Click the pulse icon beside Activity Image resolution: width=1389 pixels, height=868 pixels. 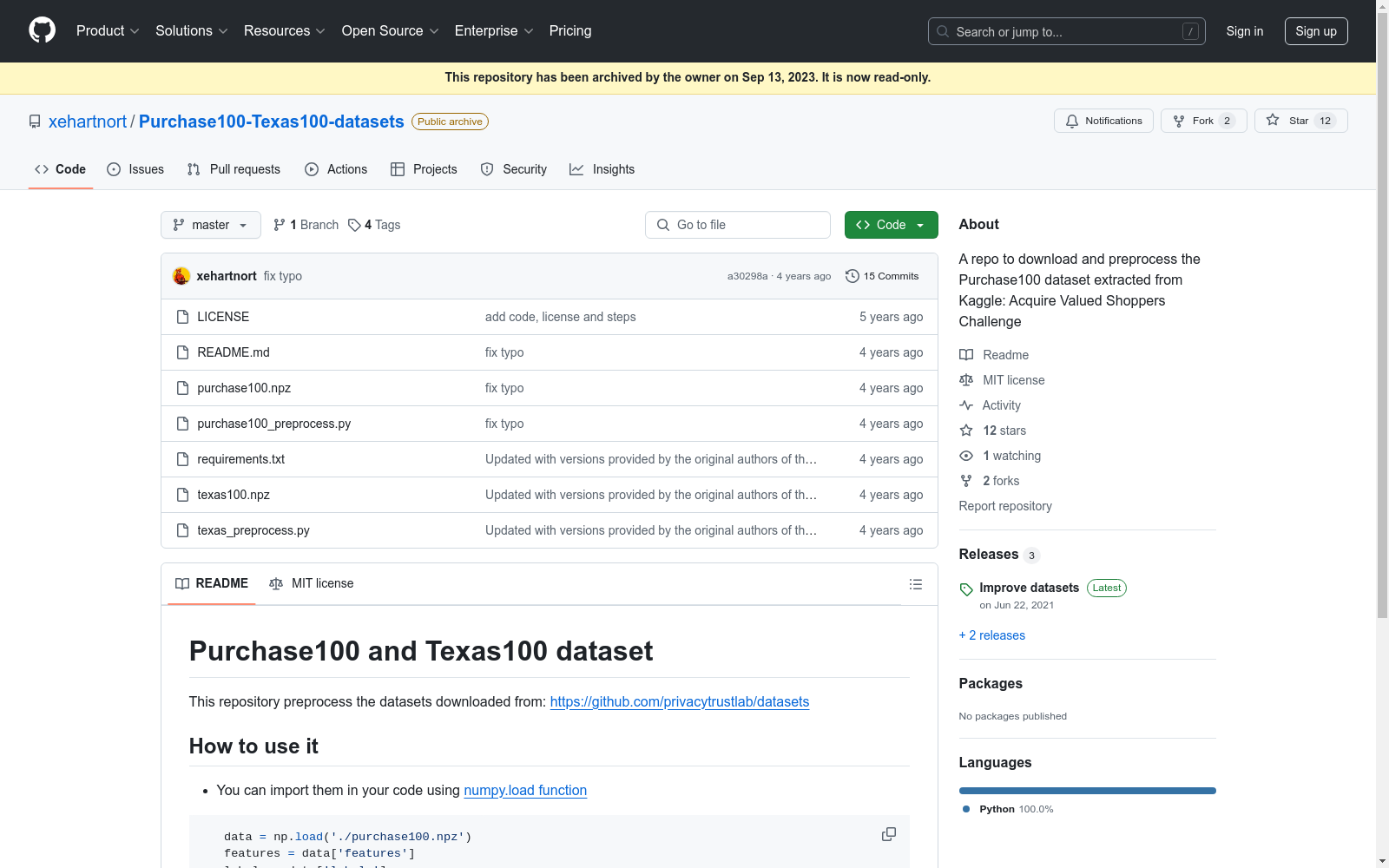pyautogui.click(x=966, y=405)
